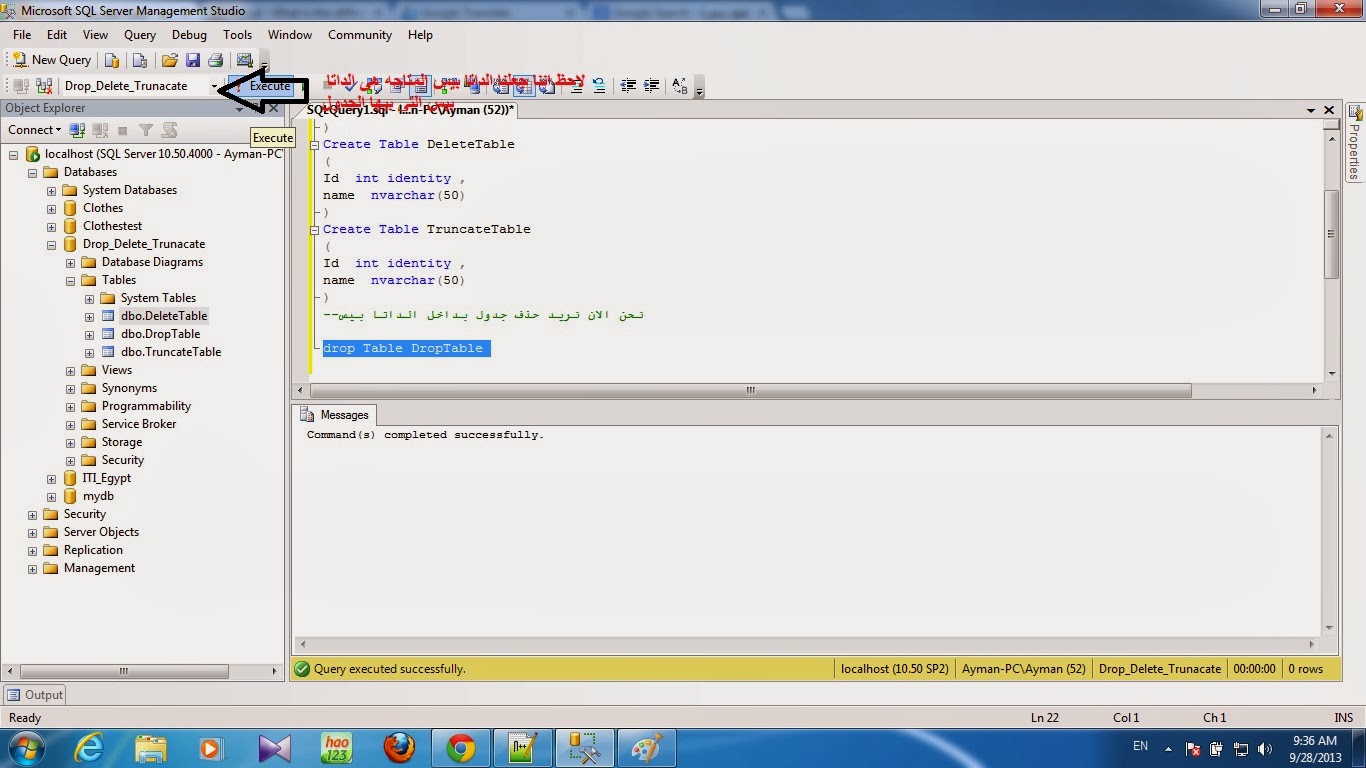Viewport: 1366px width, 768px height.
Task: Open the Query menu
Action: pyautogui.click(x=140, y=34)
